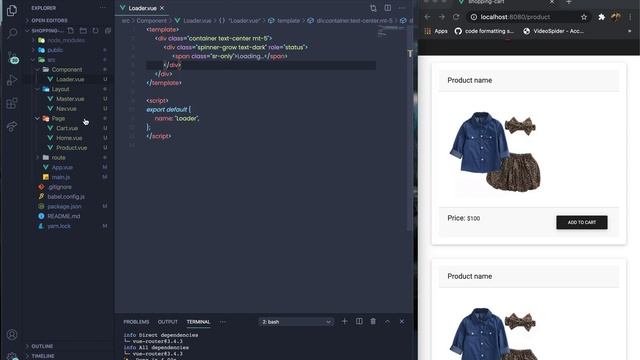Open the Explorer view icon in the activity bar
The width and height of the screenshot is (640, 360).
[12, 10]
